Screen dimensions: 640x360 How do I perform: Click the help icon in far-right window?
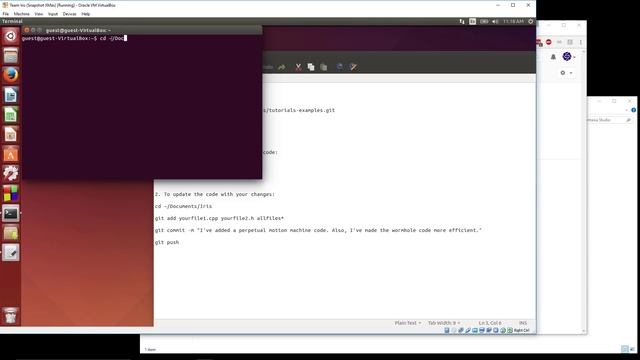[x=633, y=110]
